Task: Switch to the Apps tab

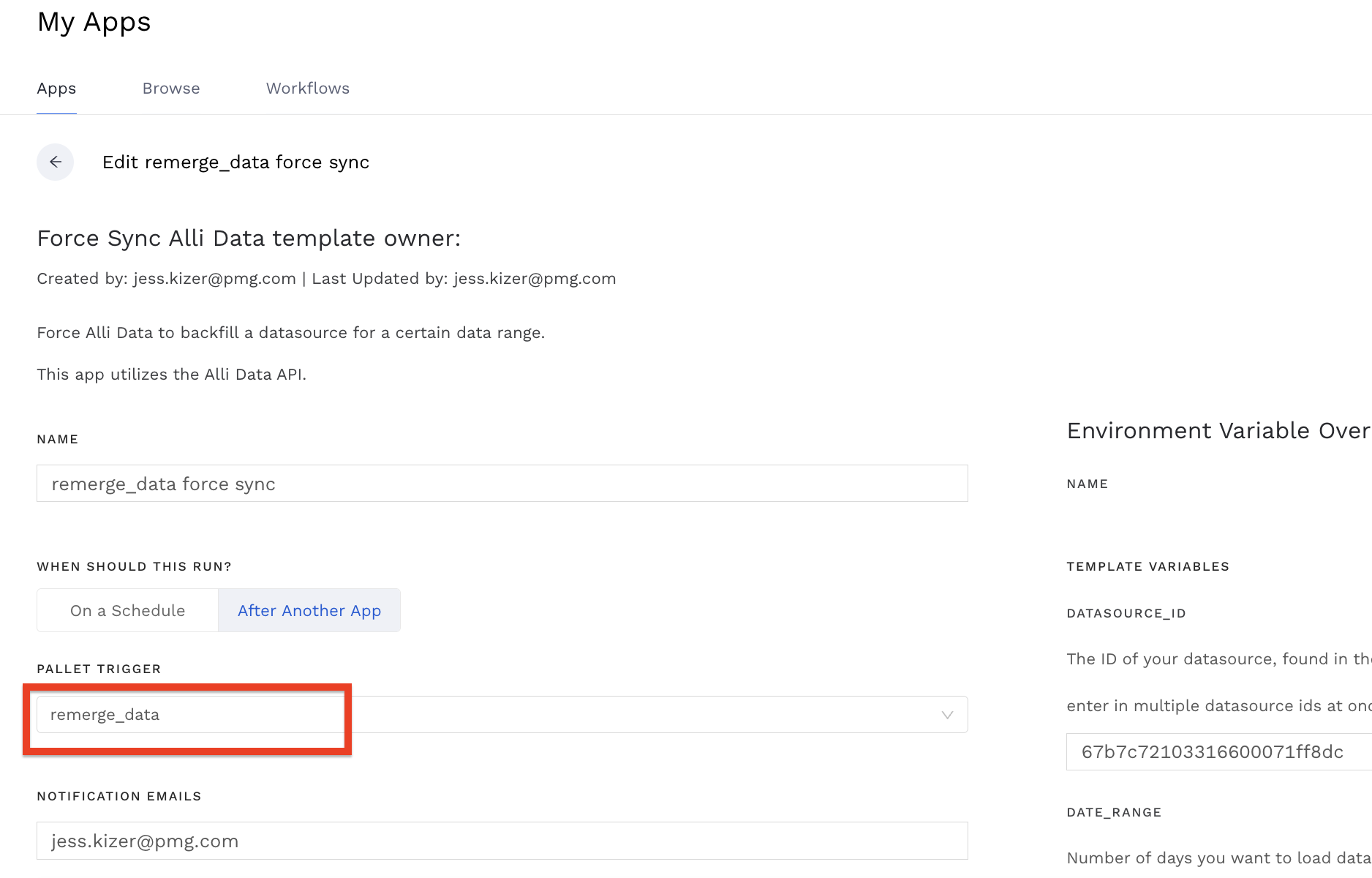Action: pyautogui.click(x=56, y=89)
